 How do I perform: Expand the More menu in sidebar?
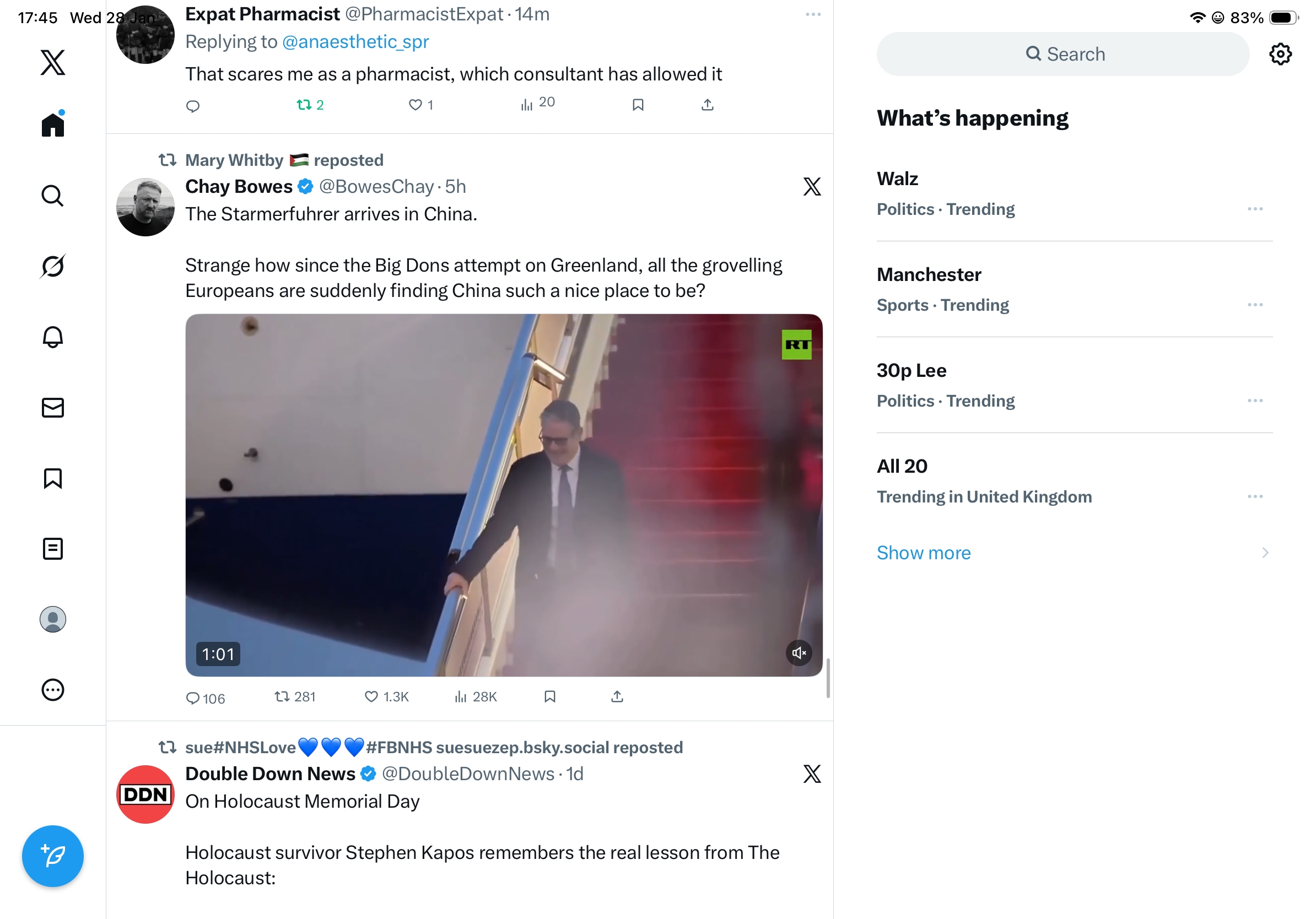(53, 690)
